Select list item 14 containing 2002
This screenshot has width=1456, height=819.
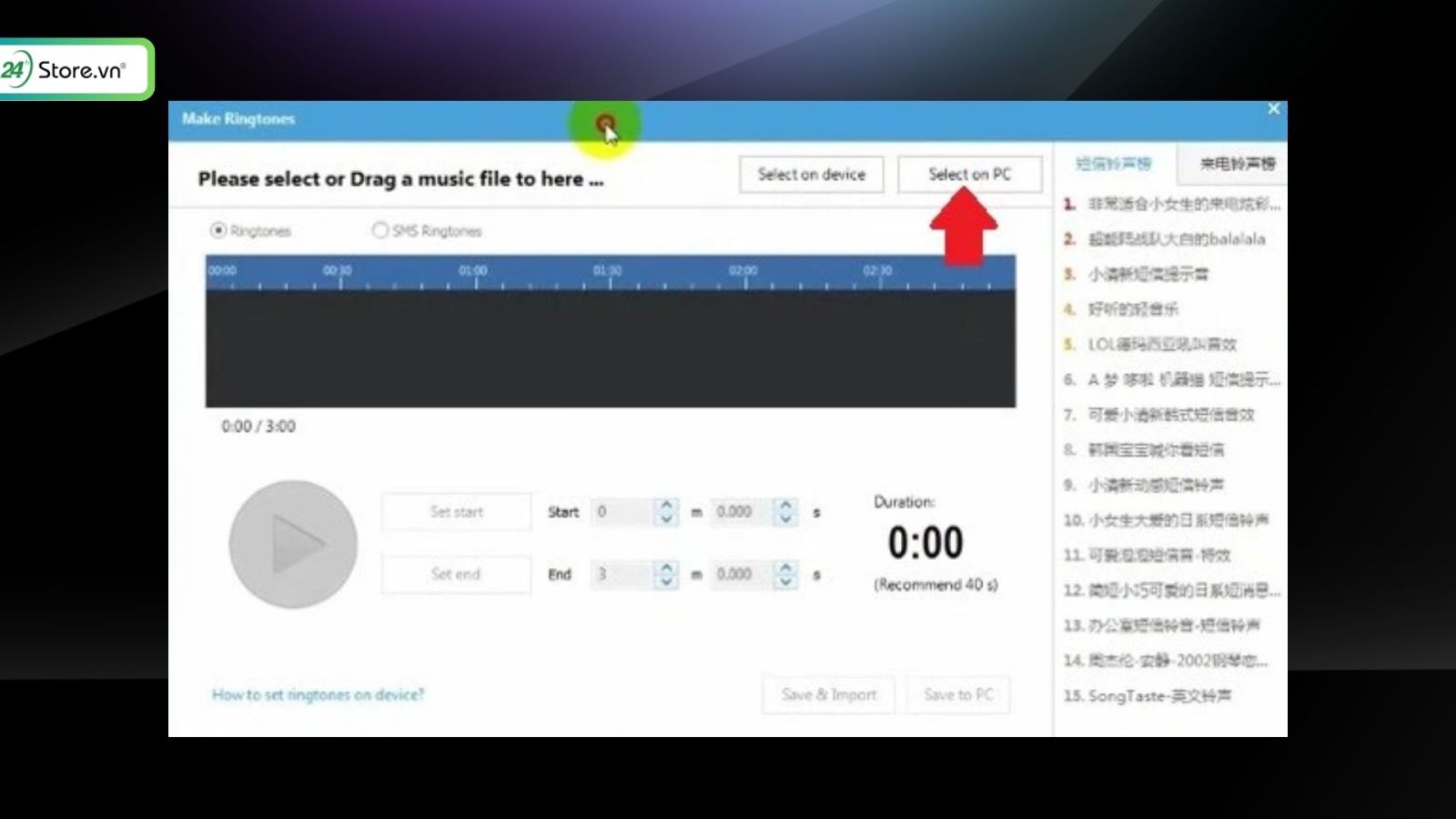click(x=1166, y=661)
